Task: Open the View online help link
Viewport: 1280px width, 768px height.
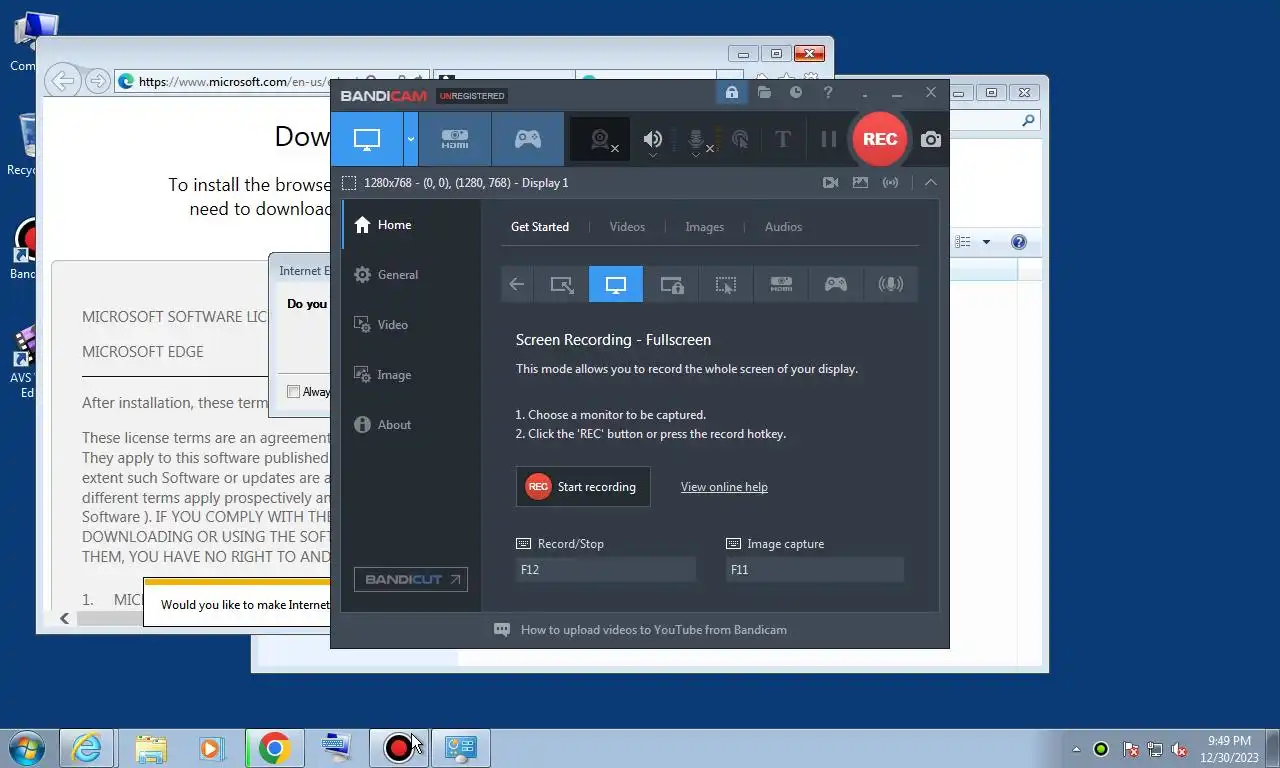Action: [724, 487]
